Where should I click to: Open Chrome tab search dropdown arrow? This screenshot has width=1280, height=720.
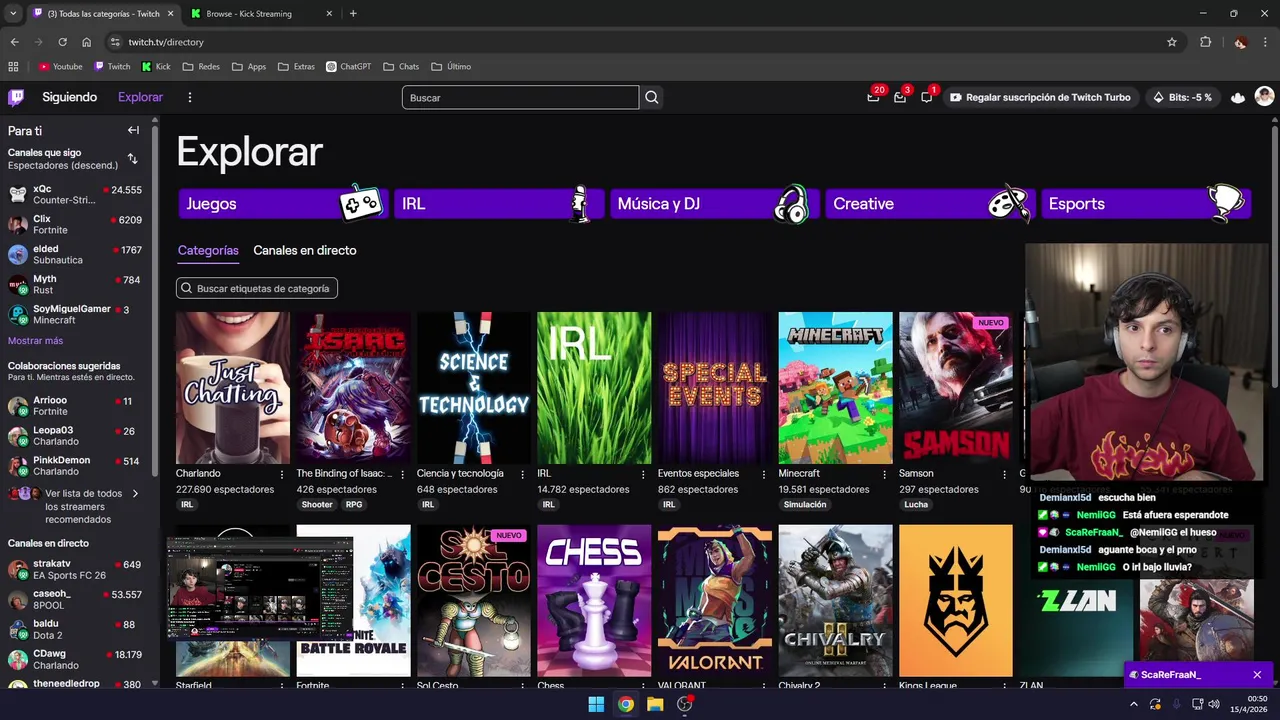13,13
